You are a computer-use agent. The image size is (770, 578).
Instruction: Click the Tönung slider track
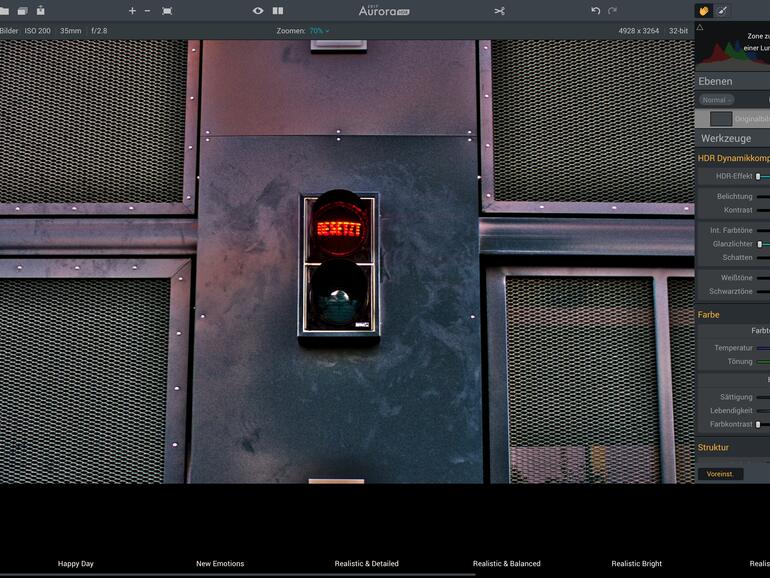click(x=763, y=361)
